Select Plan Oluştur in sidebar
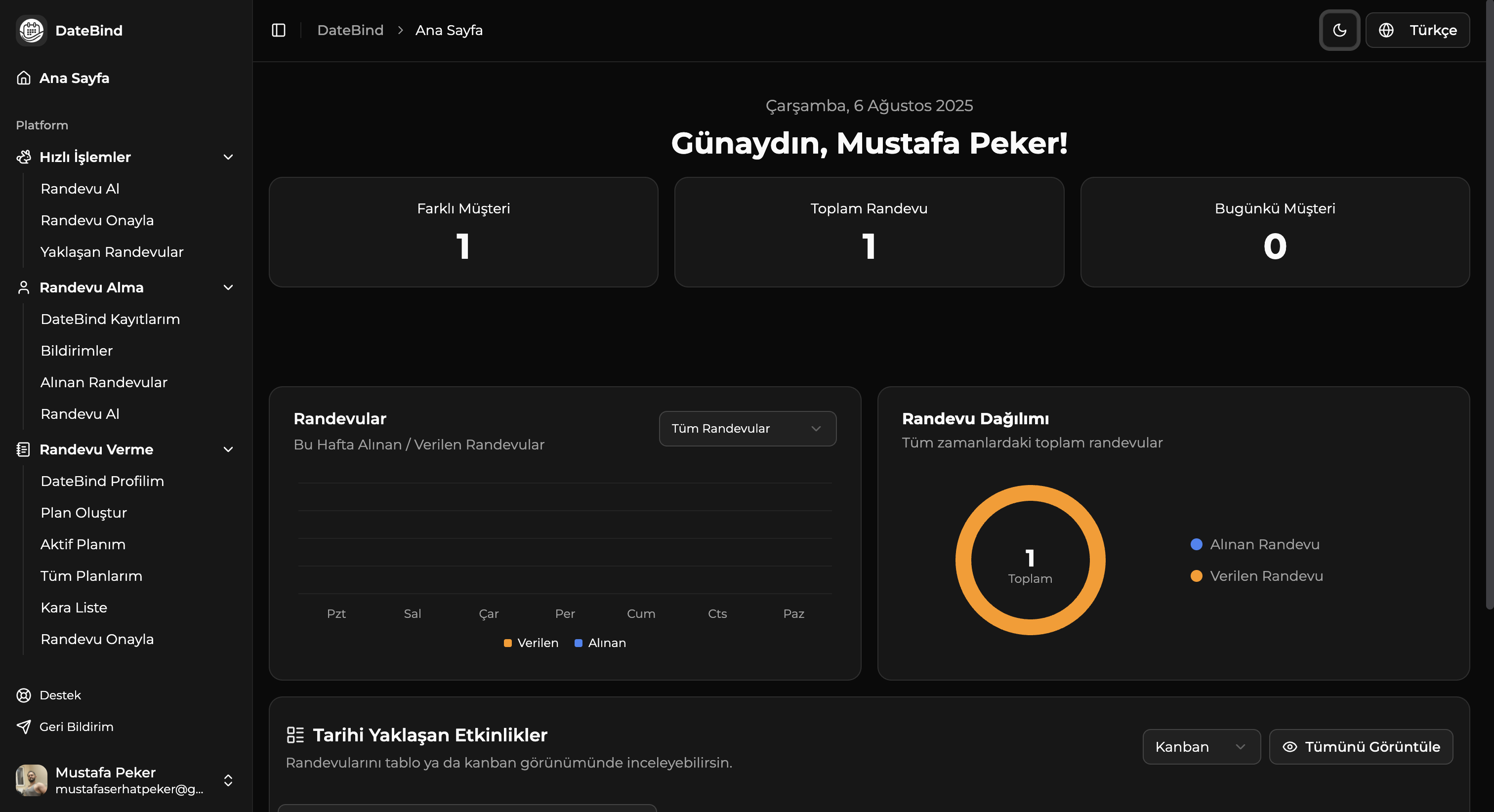This screenshot has height=812, width=1494. (x=83, y=513)
